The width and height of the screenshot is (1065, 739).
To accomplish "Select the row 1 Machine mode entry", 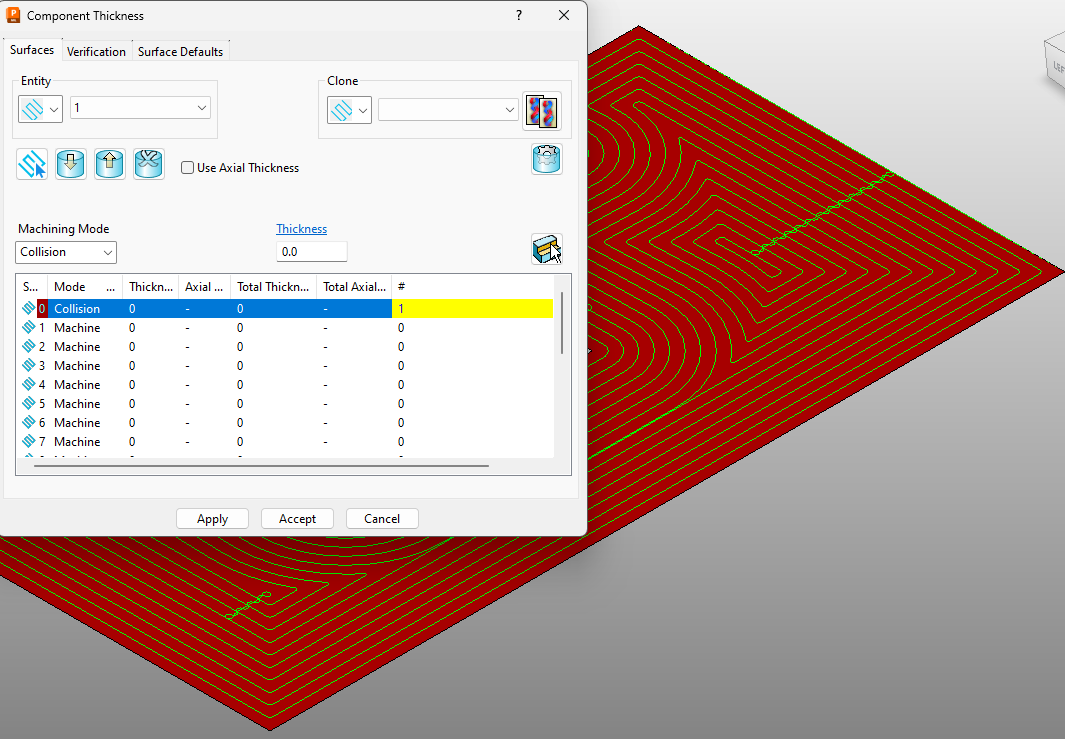I will click(77, 327).
